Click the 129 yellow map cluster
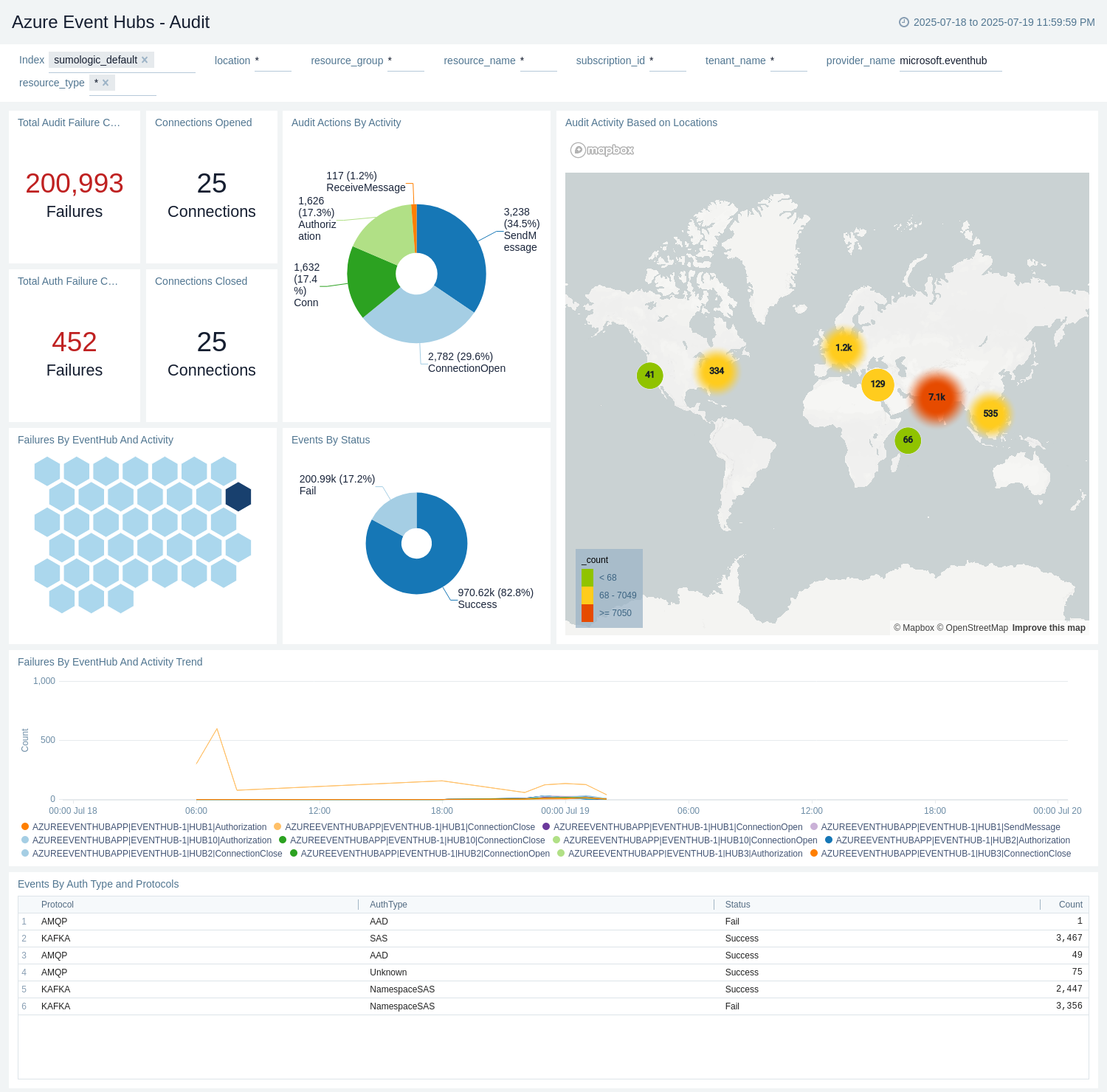1107x1092 pixels. click(877, 384)
